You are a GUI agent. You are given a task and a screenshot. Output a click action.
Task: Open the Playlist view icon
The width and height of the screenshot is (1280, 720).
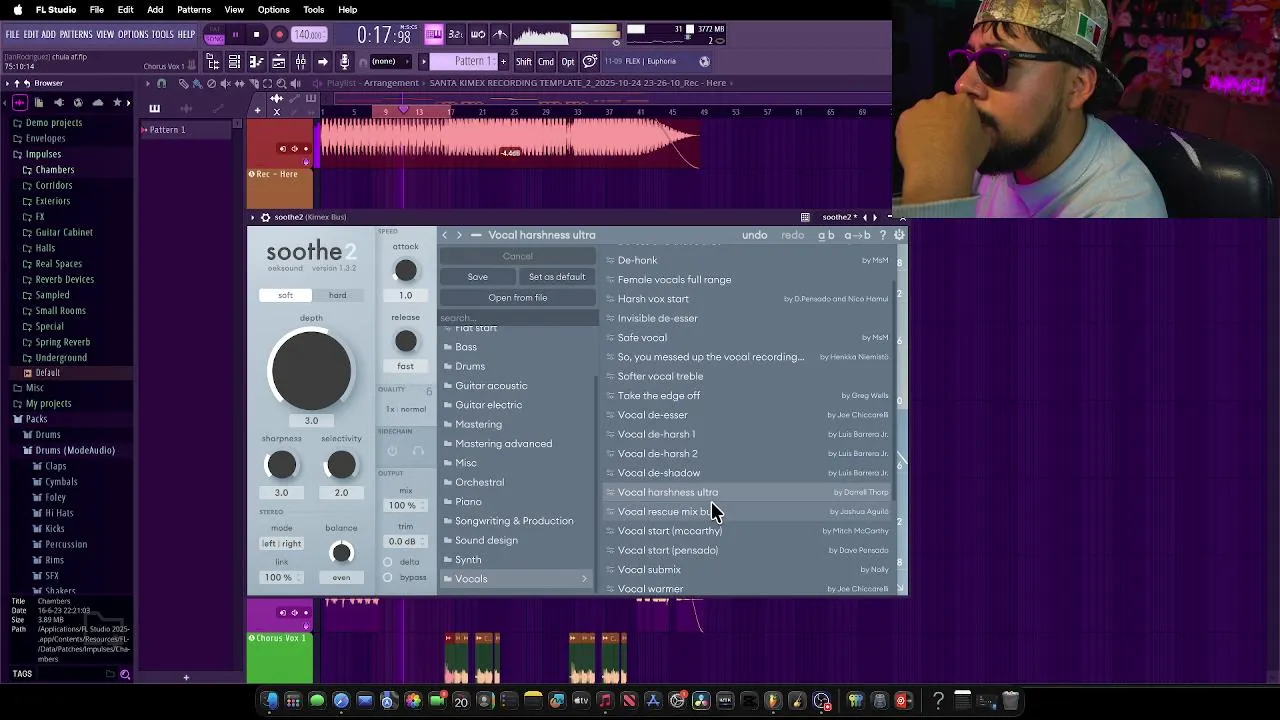coord(234,62)
